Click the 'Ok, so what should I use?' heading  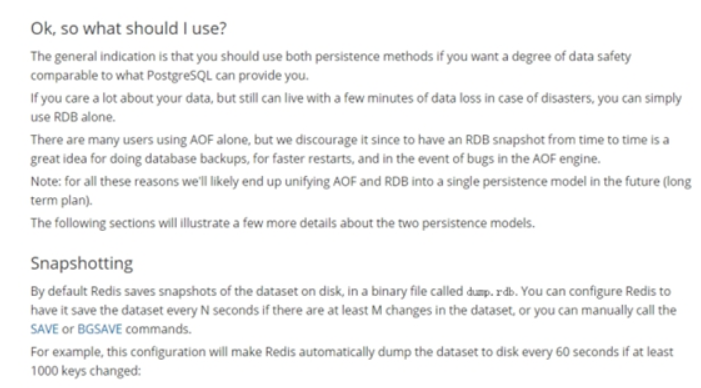click(x=129, y=29)
